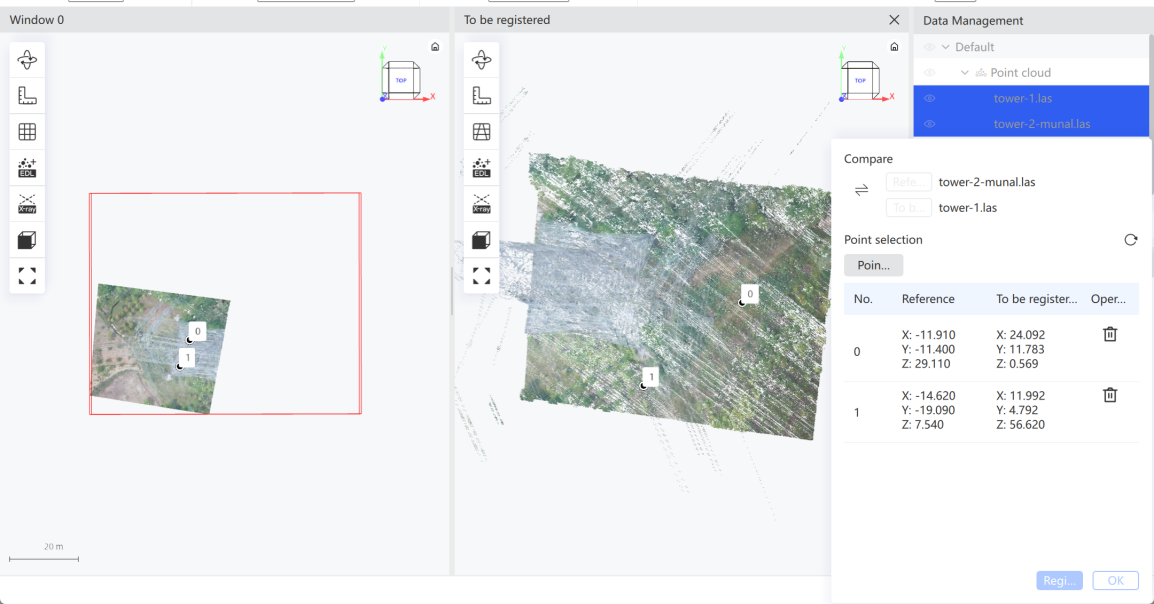The height and width of the screenshot is (604, 1154).
Task: Click the No. column header
Action: pyautogui.click(x=863, y=299)
